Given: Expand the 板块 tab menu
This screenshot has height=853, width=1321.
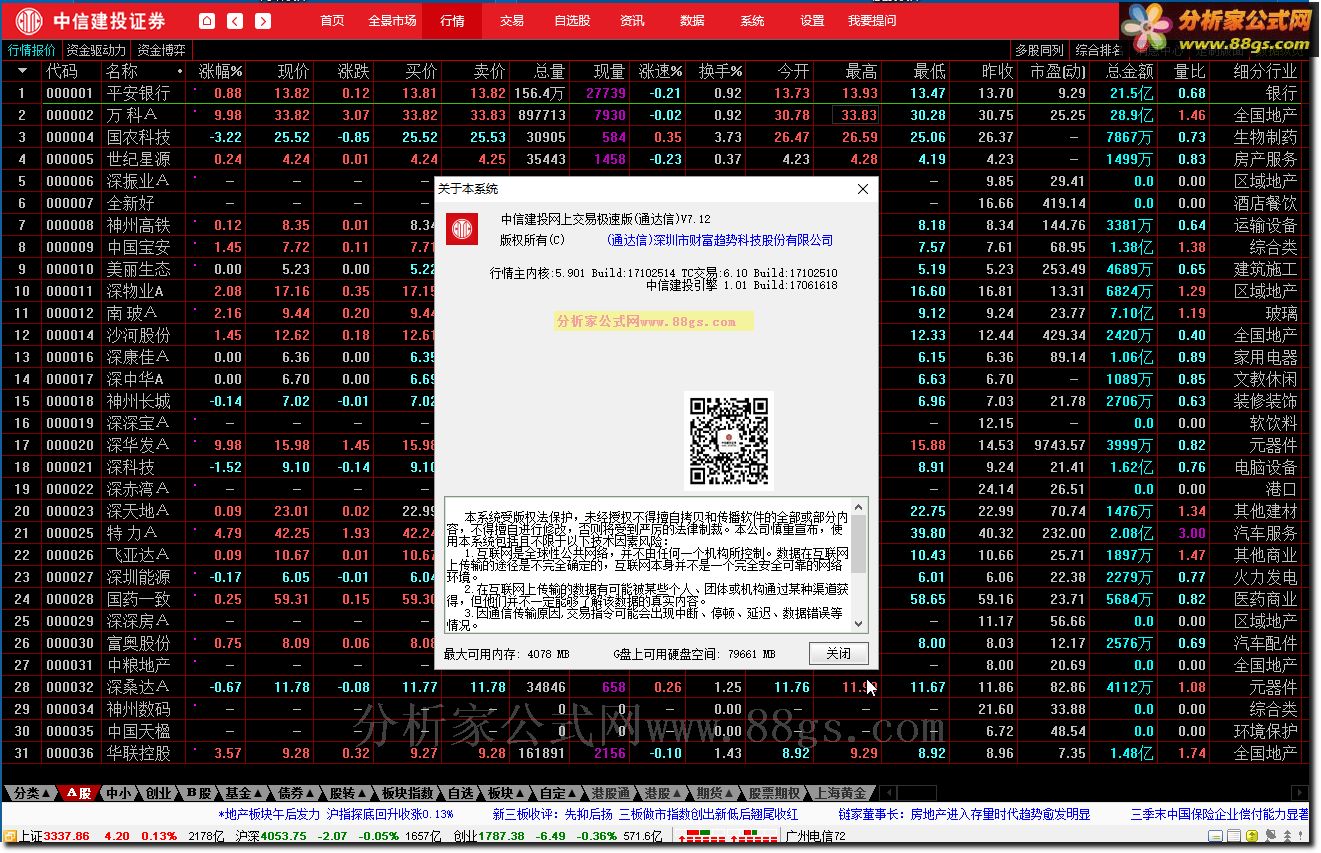Looking at the screenshot, I should click(x=521, y=793).
